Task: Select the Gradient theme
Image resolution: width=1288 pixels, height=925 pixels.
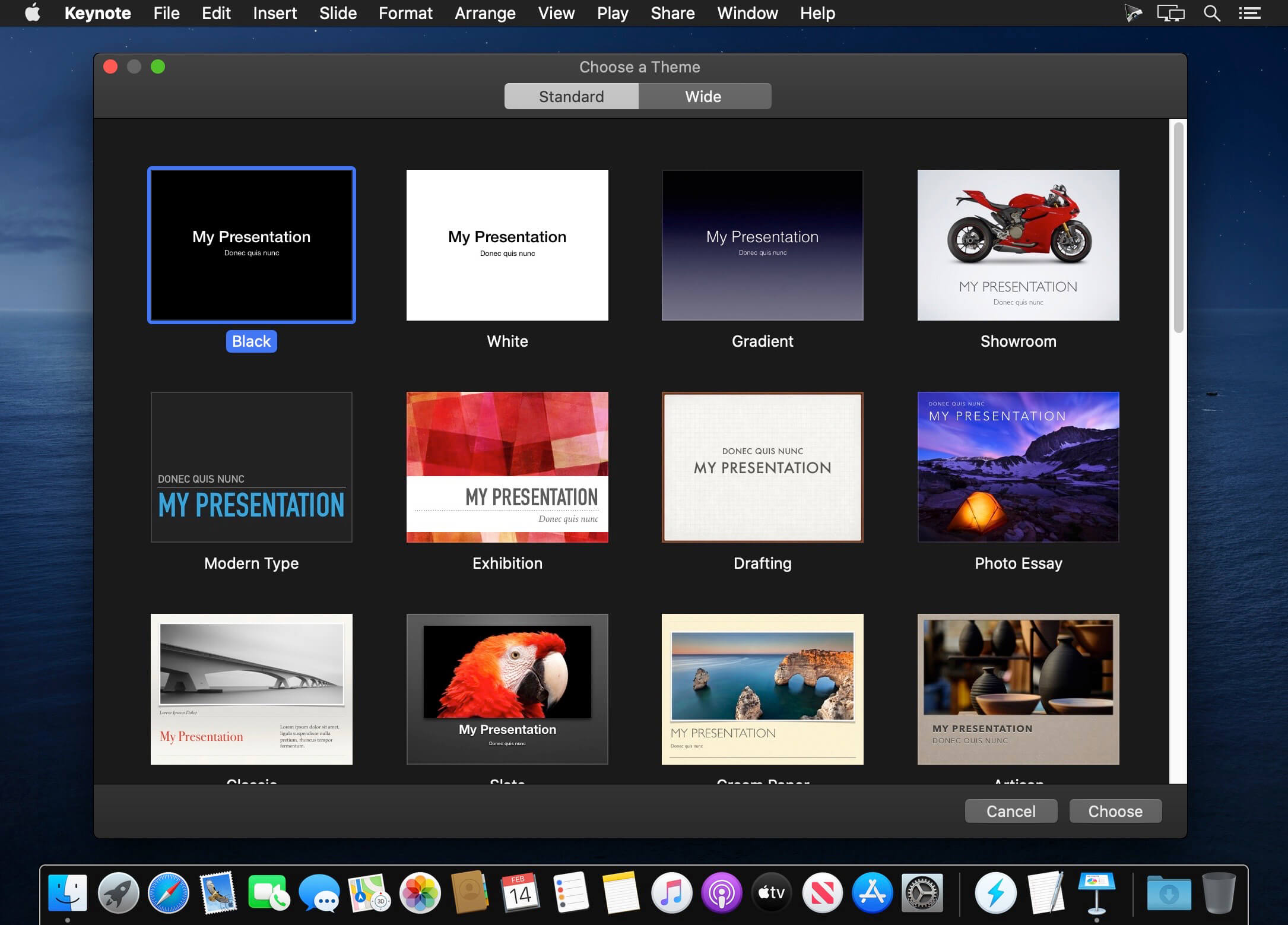Action: pyautogui.click(x=762, y=245)
